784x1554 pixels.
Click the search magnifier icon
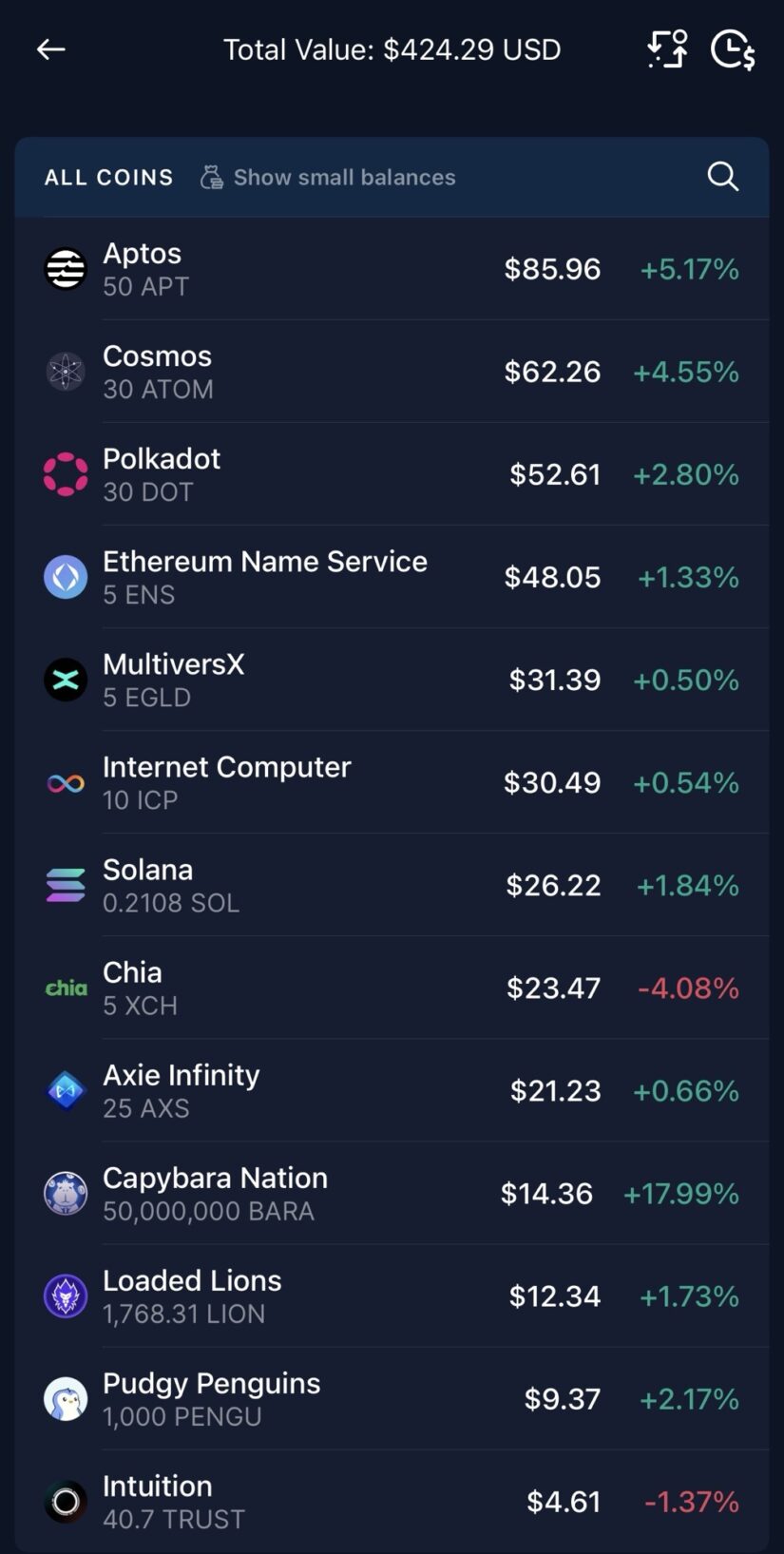722,177
